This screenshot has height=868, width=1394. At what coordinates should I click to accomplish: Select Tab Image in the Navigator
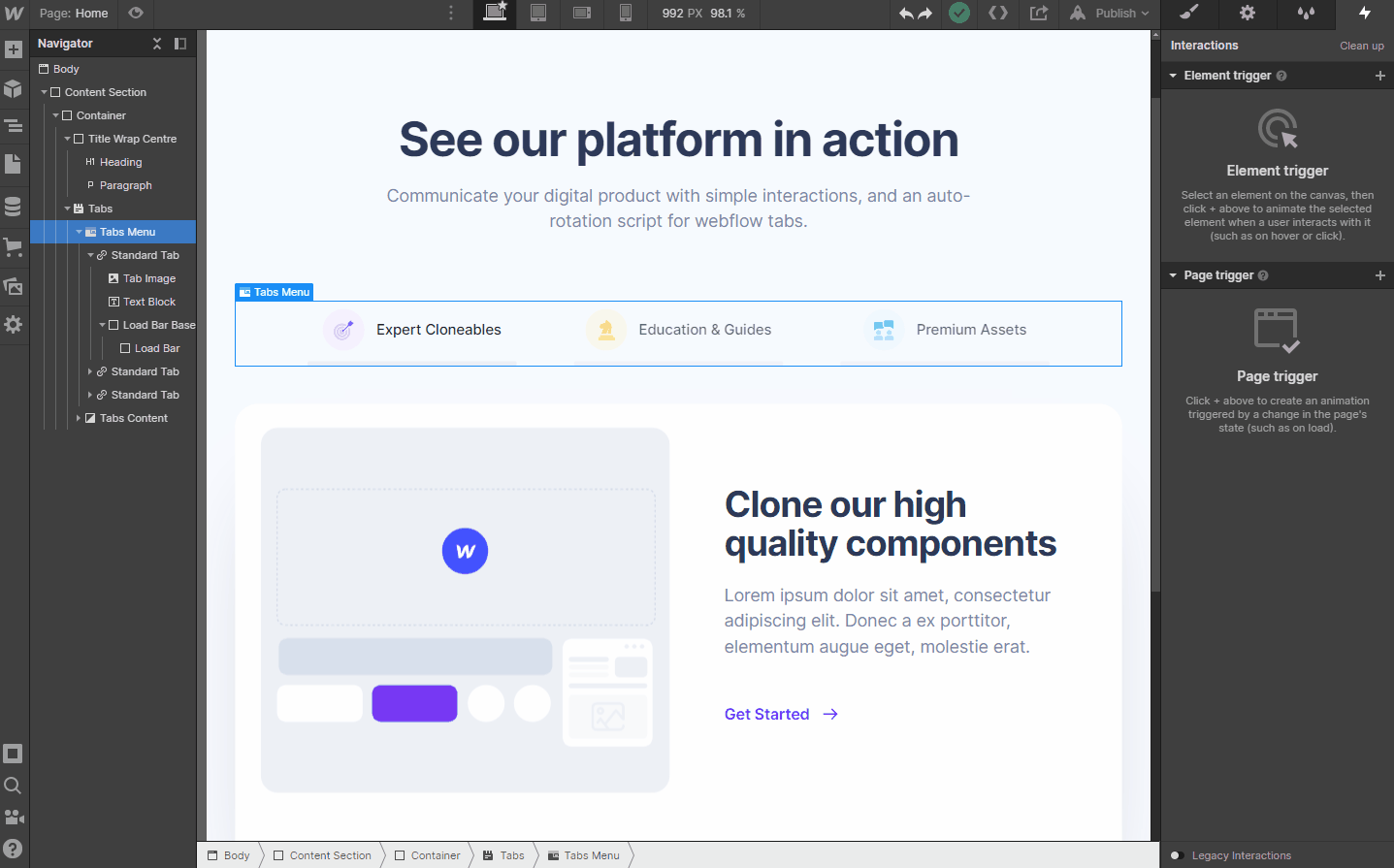148,278
